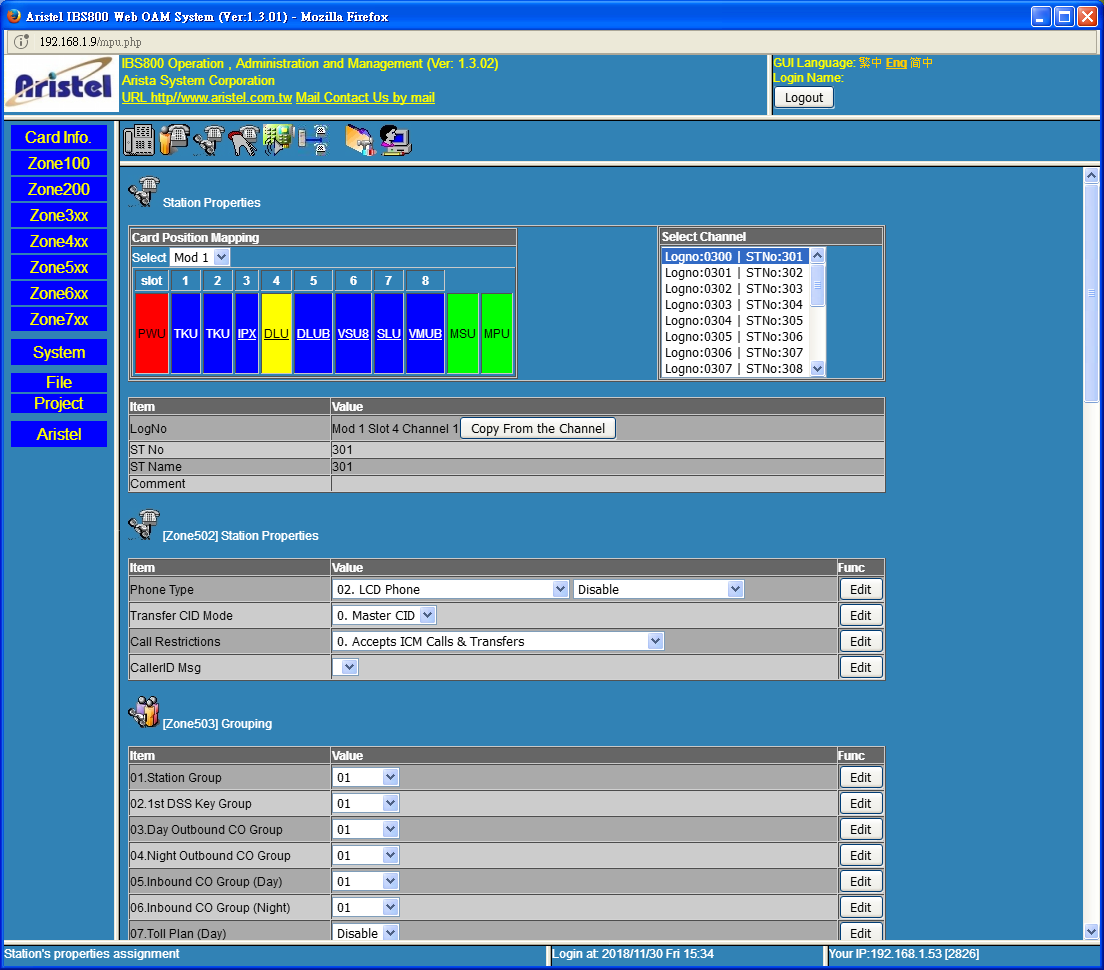Screen dimensions: 1104x970
Task: Select the red PWU card slot
Action: coord(151,333)
